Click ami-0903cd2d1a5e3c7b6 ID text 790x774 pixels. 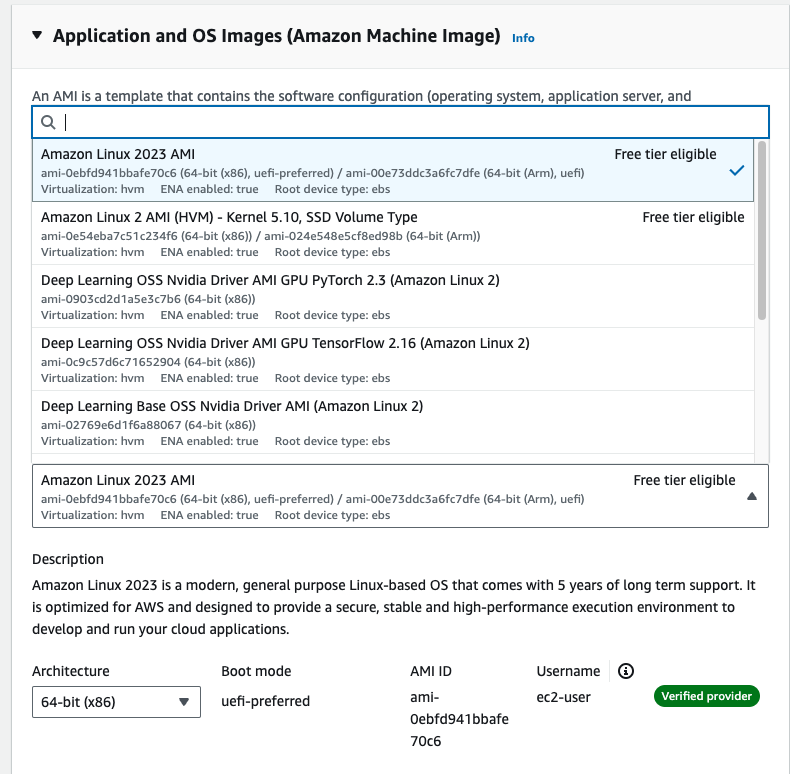(110, 299)
